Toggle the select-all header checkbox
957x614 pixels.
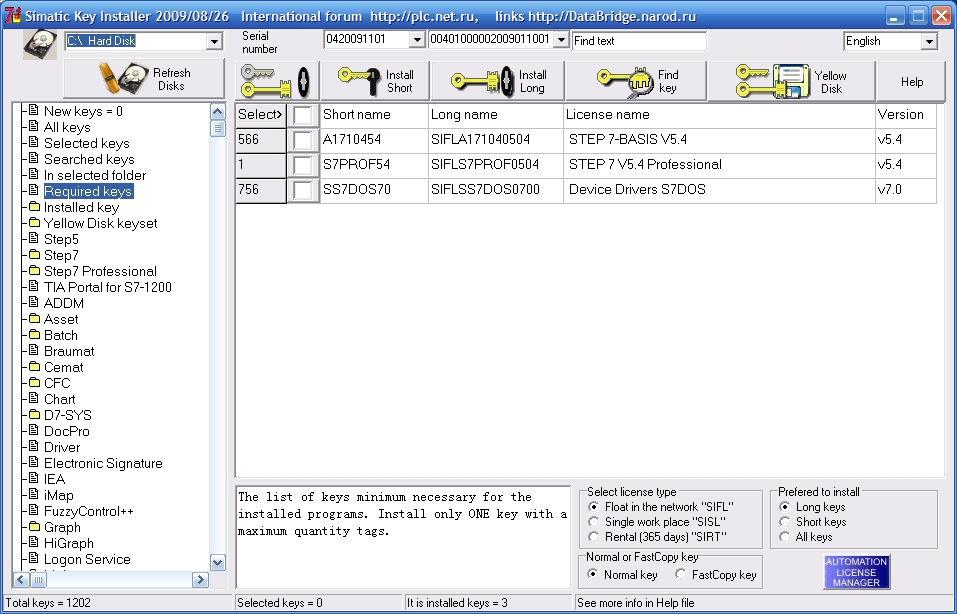(x=303, y=115)
